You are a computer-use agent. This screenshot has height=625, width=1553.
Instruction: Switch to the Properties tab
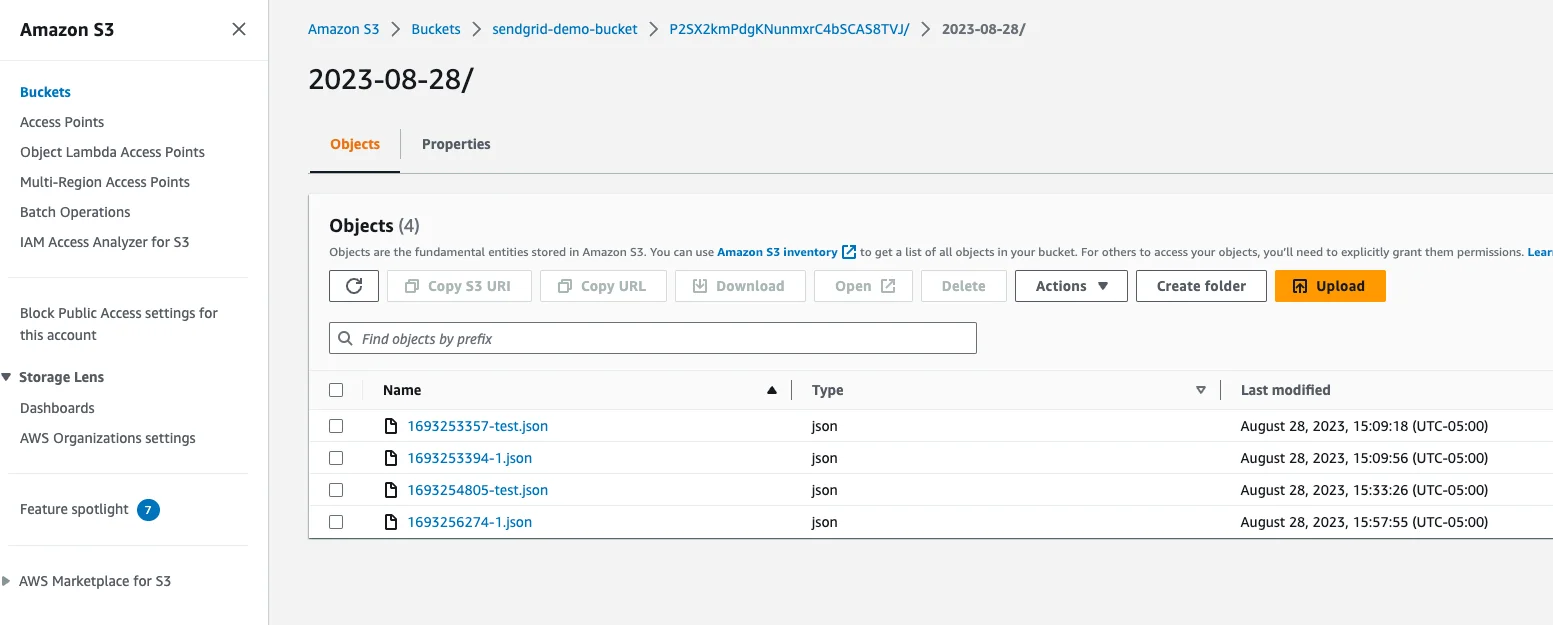[456, 144]
